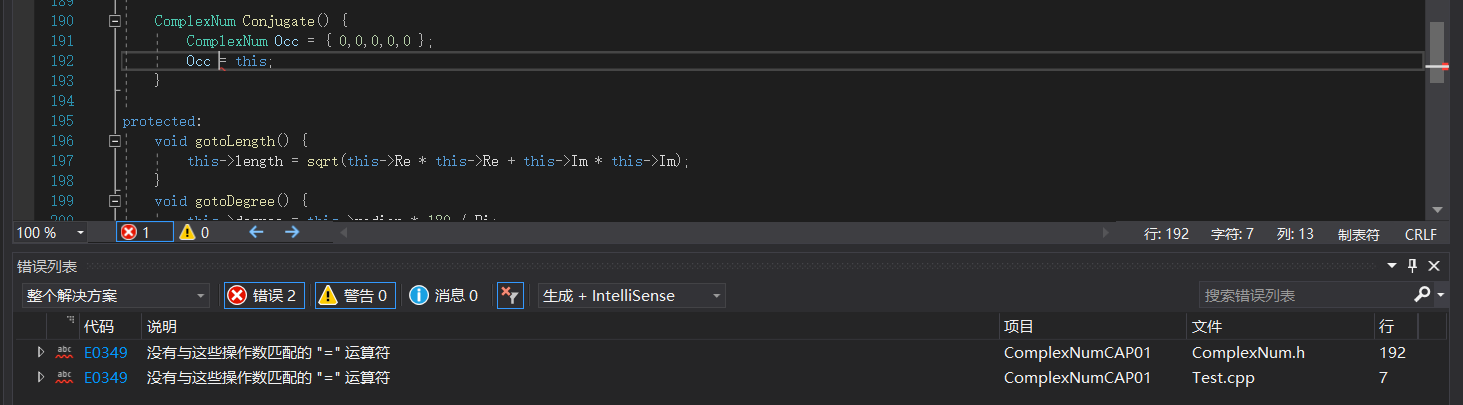Pin the 错误列表 panel

1412,266
